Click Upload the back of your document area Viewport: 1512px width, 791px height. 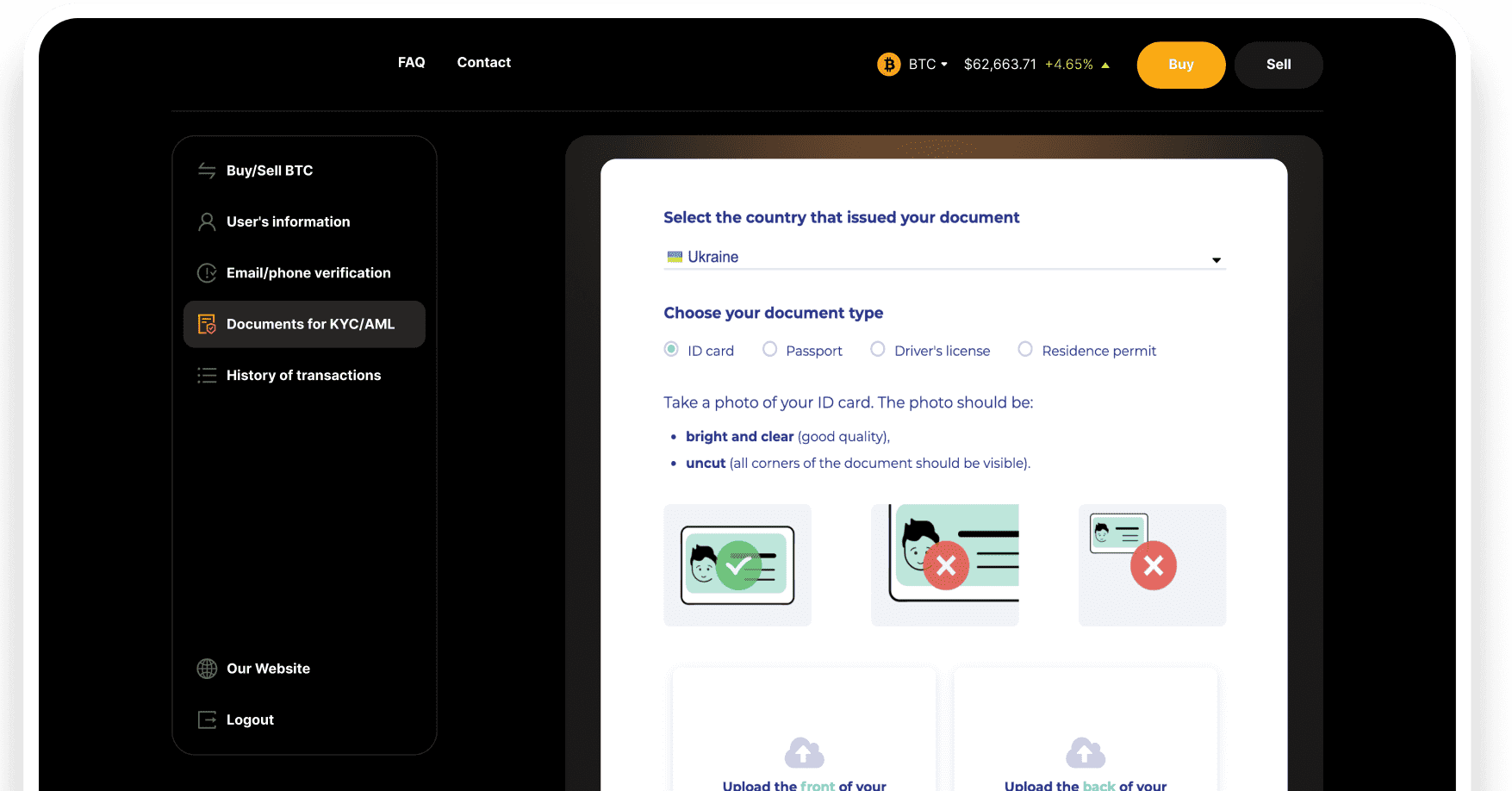coord(1086,729)
